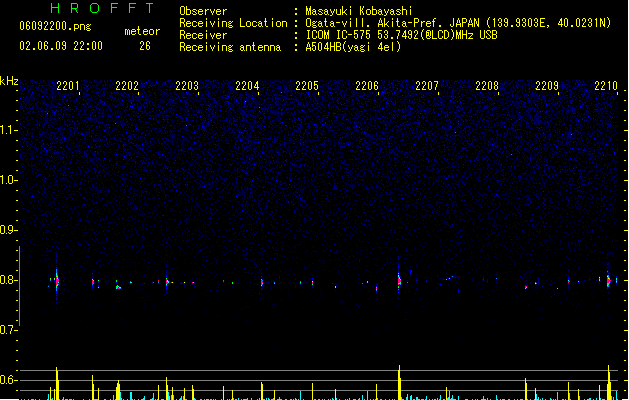
Task: Click the strong meteor echo near 2207
Action: coord(399,279)
